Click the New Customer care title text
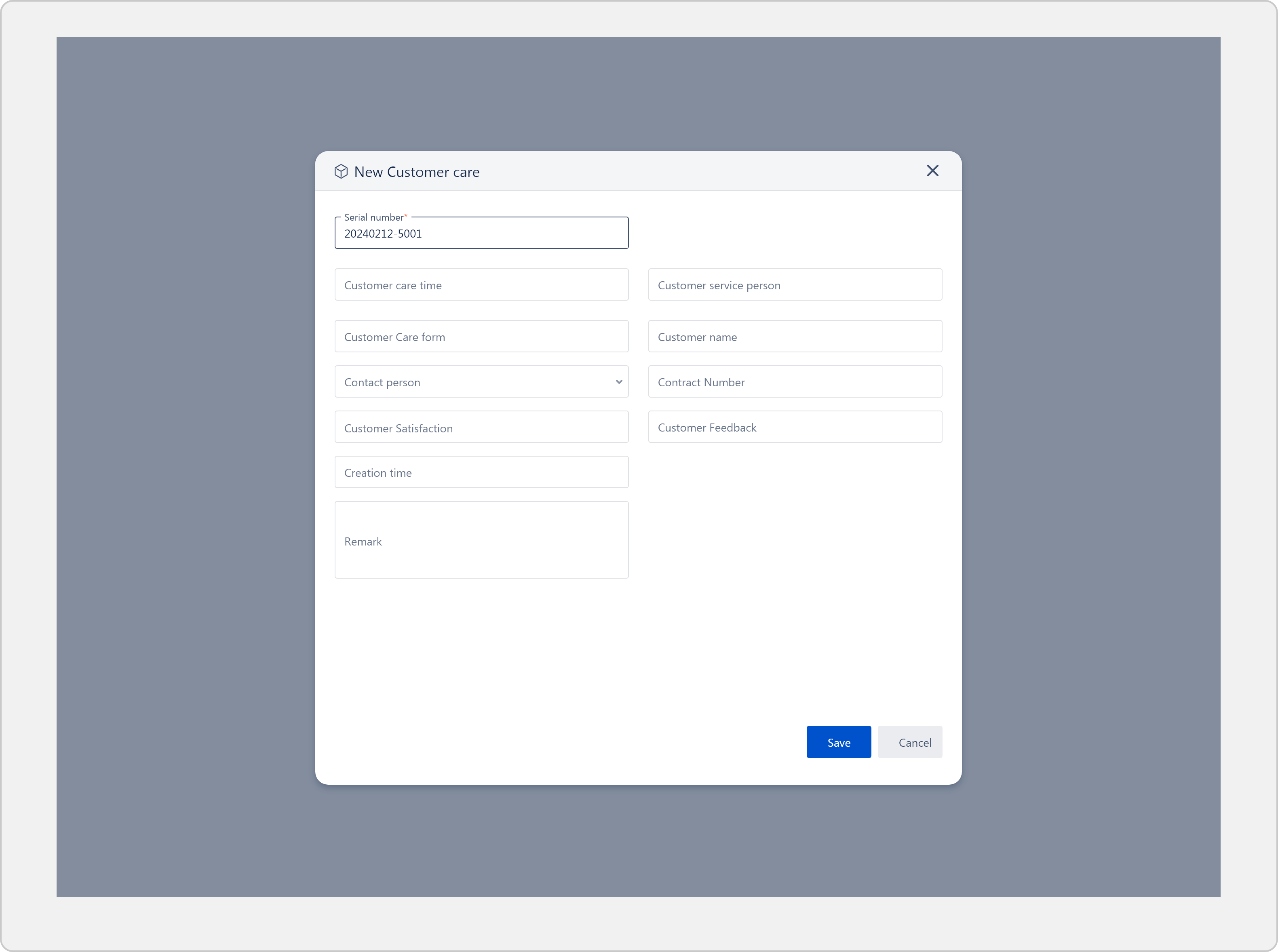The width and height of the screenshot is (1278, 952). [x=417, y=172]
